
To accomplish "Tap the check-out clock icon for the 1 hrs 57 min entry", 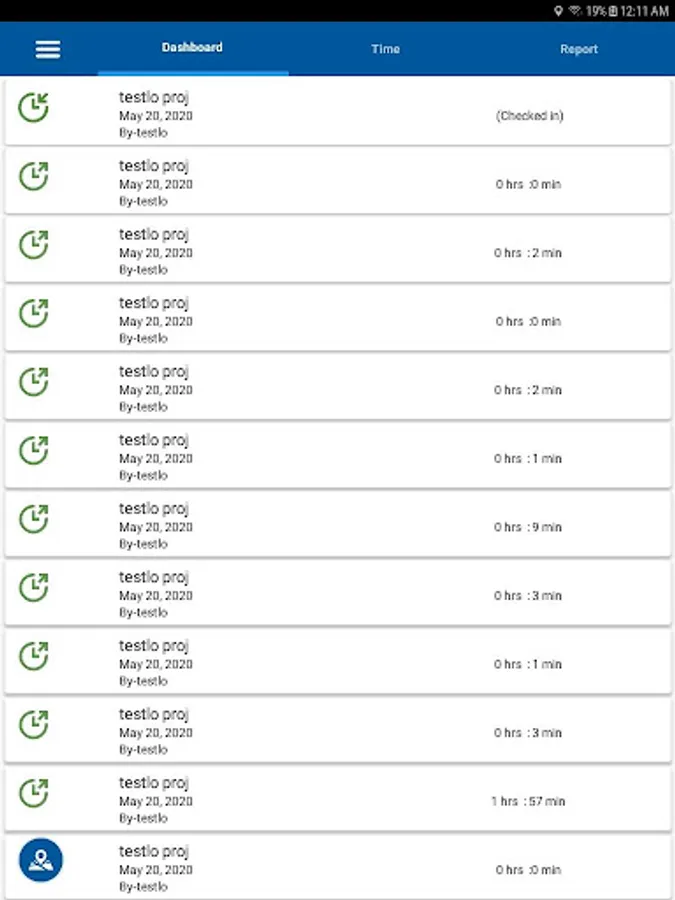I will click(x=33, y=793).
